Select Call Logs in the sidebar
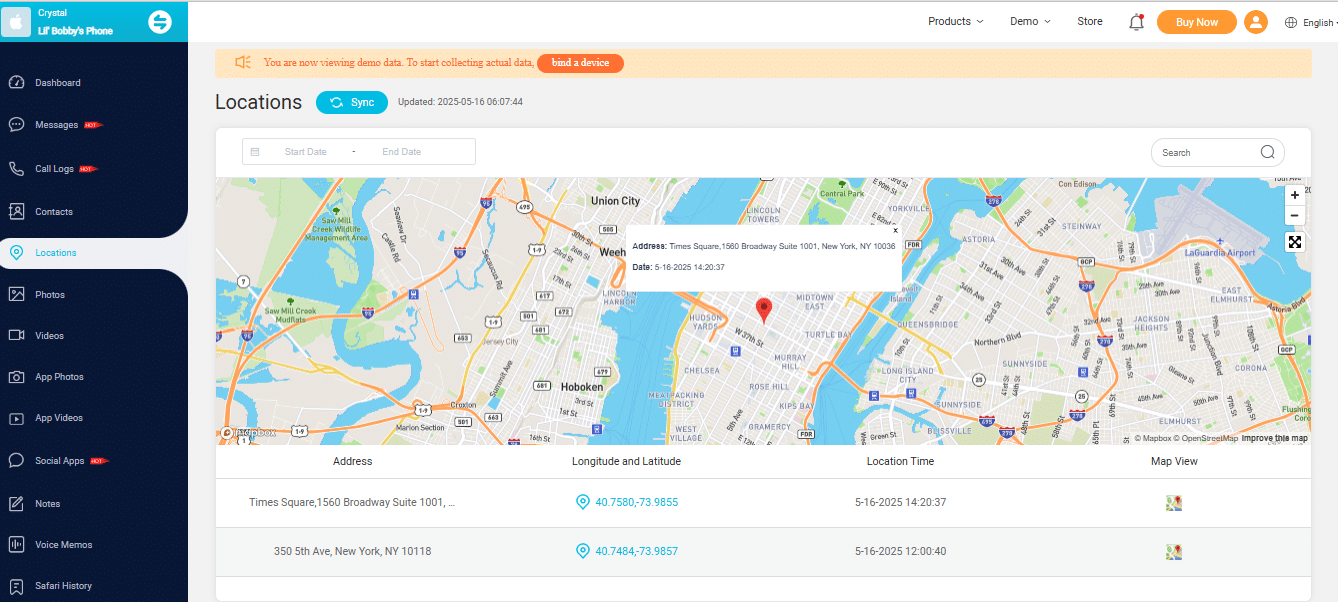Image resolution: width=1338 pixels, height=602 pixels. click(x=54, y=169)
